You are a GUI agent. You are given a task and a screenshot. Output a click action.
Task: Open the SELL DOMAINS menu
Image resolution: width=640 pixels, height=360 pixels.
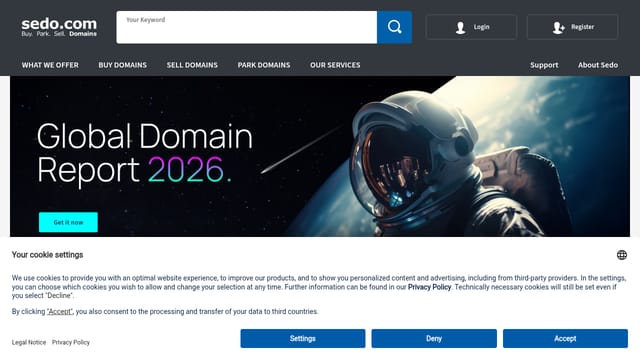[x=192, y=65]
